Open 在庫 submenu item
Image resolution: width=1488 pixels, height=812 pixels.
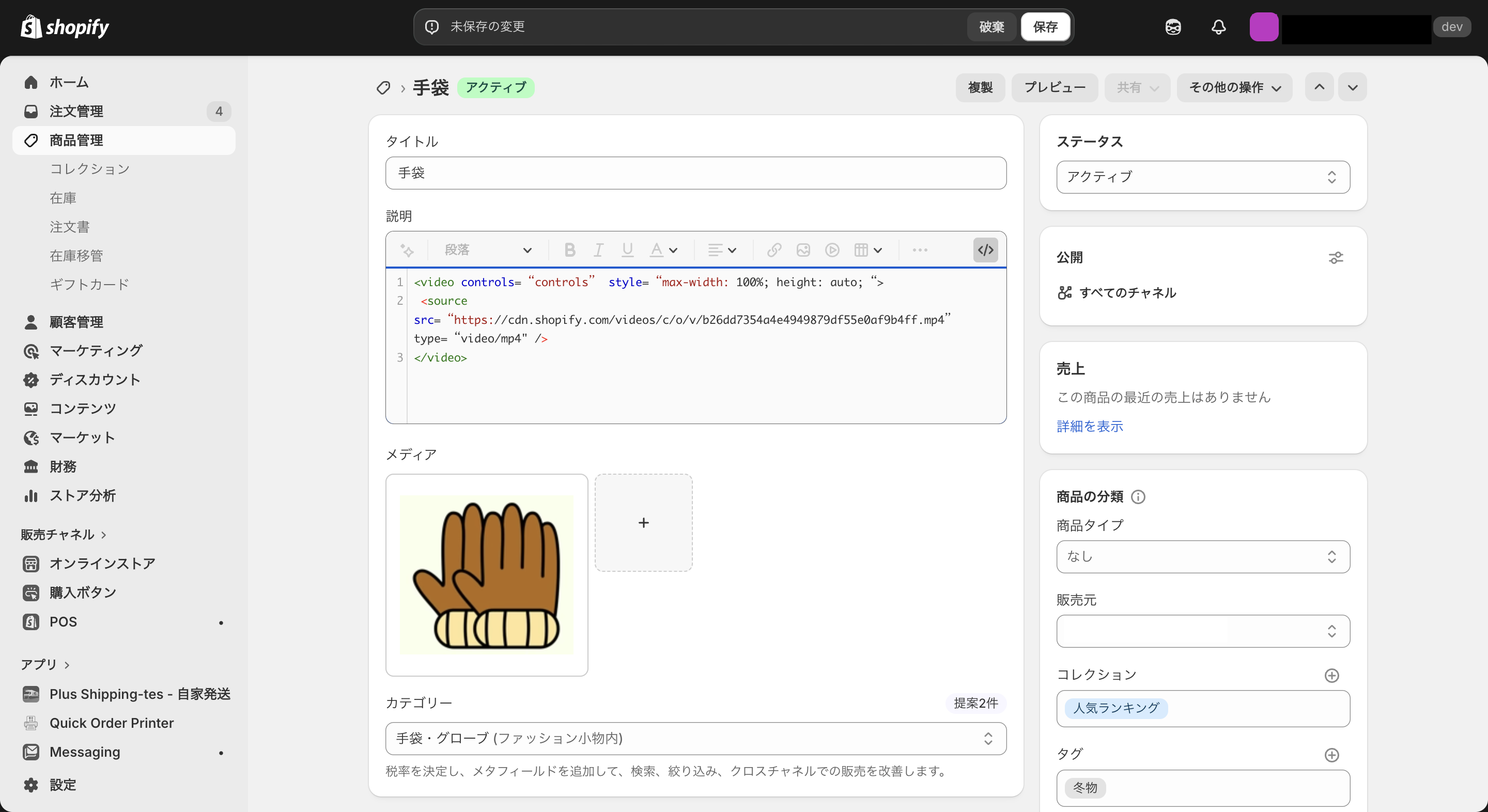point(63,198)
